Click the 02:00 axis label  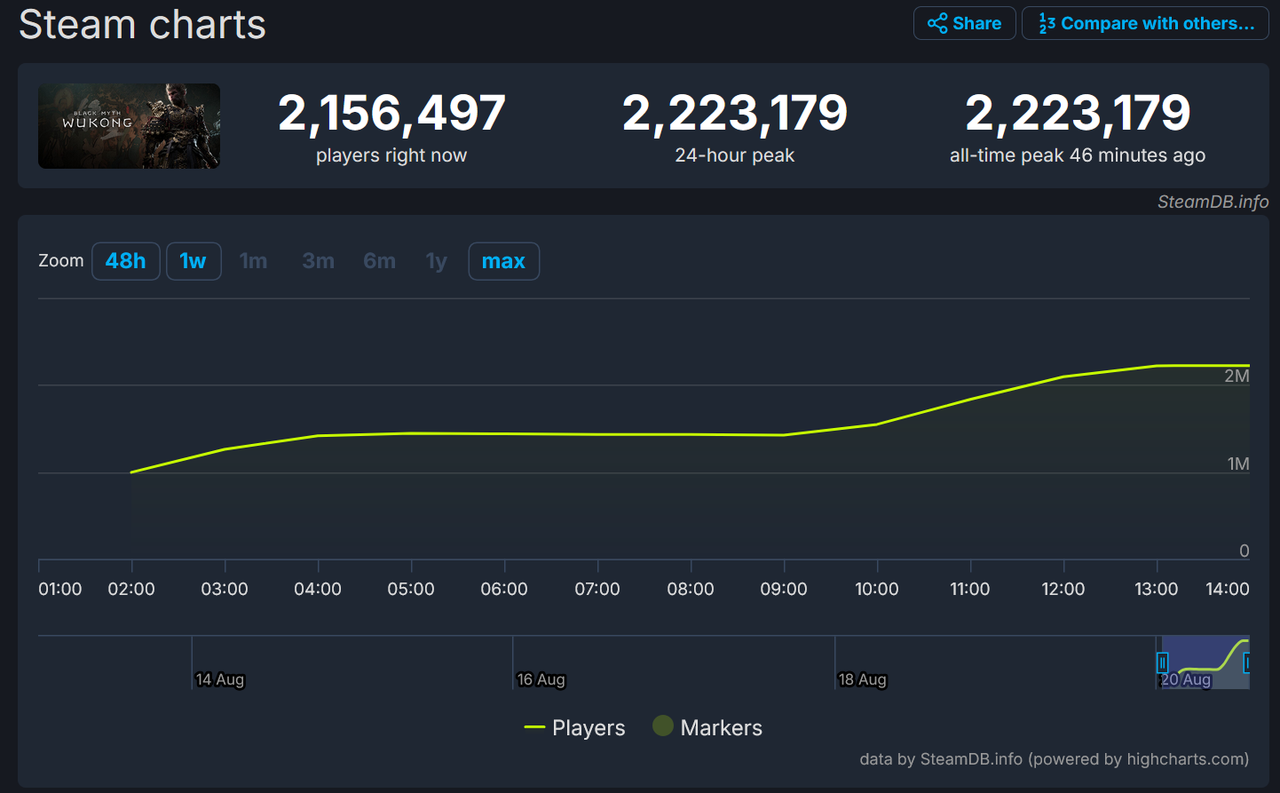[x=131, y=589]
